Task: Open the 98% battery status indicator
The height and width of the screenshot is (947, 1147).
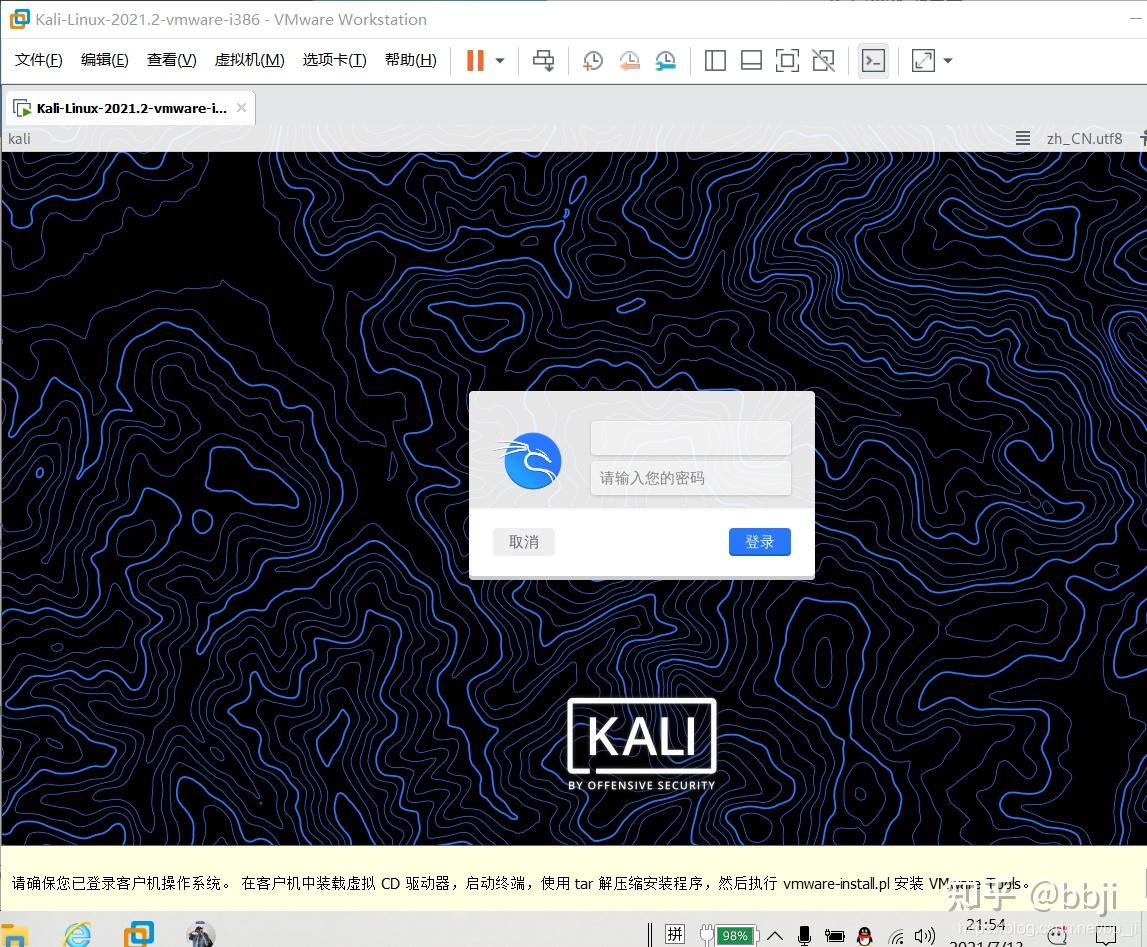Action: click(729, 935)
